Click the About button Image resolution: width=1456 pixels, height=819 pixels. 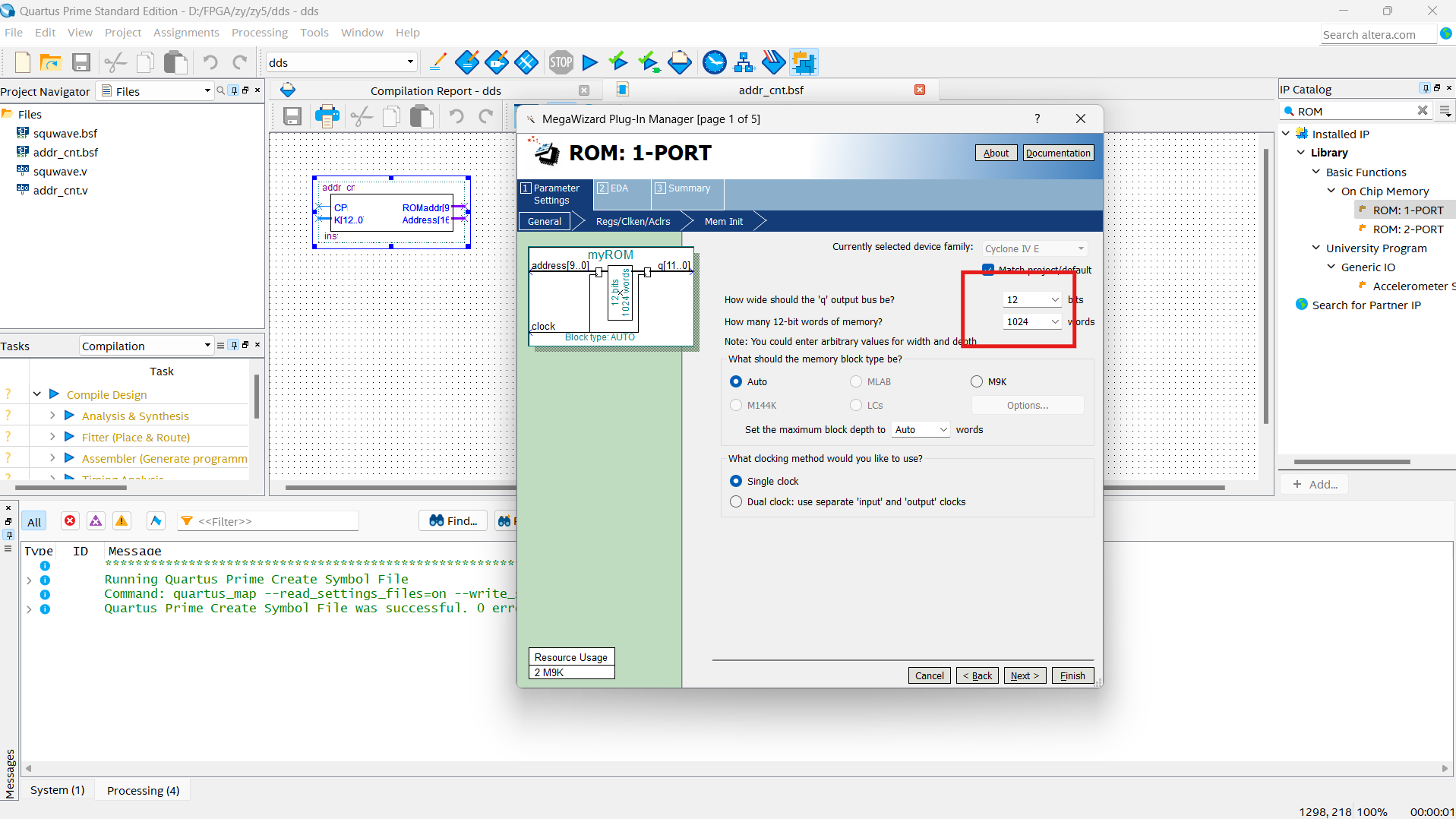click(x=996, y=153)
